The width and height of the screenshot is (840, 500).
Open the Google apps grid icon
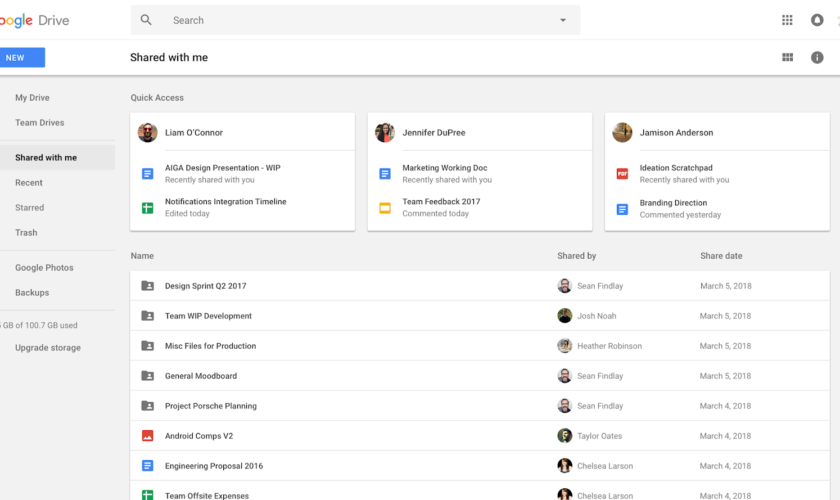pos(787,20)
